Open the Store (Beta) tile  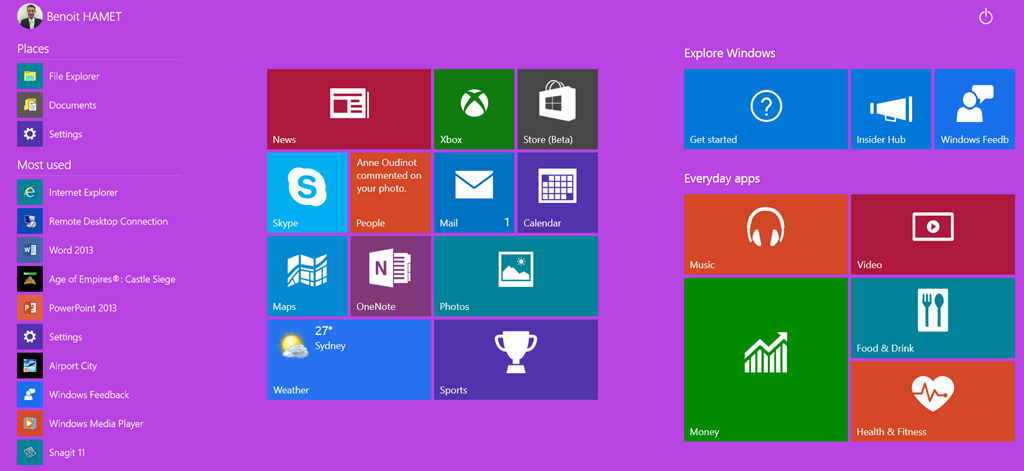[x=557, y=108]
